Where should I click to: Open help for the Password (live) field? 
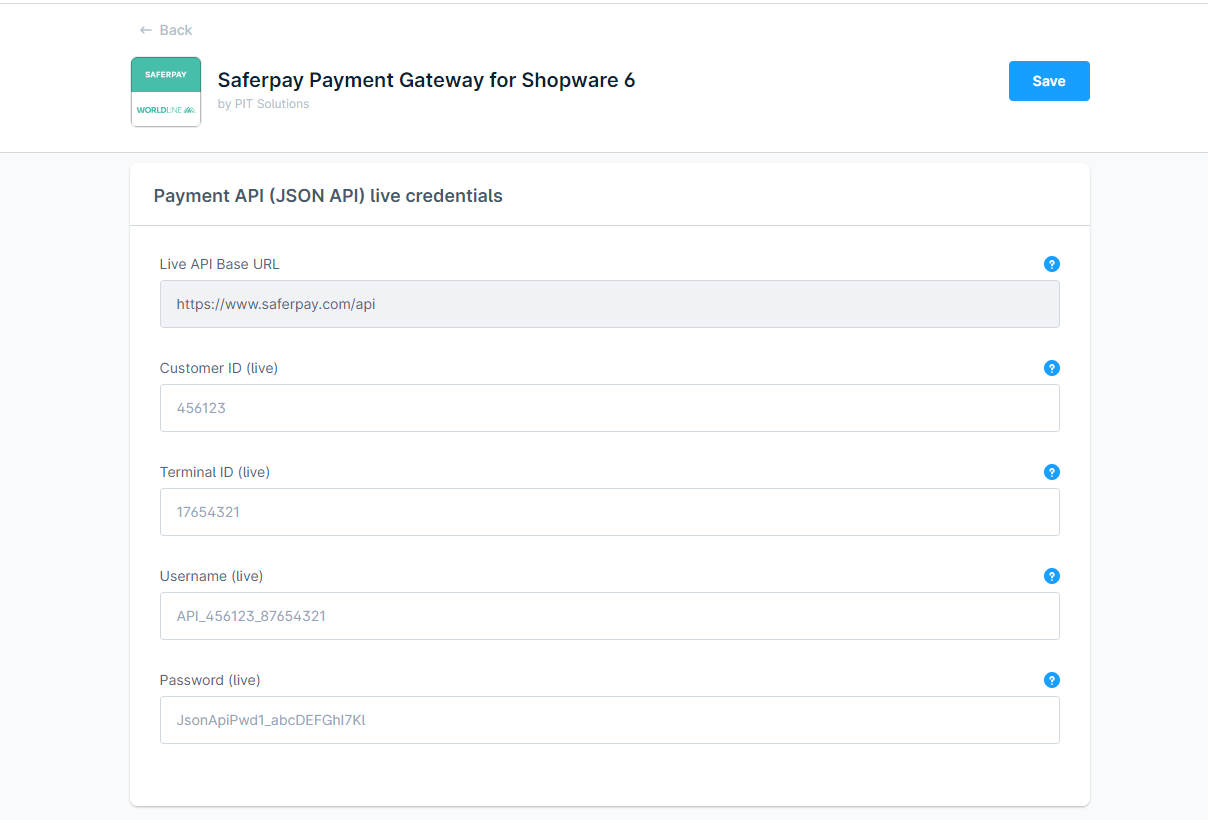coord(1051,680)
